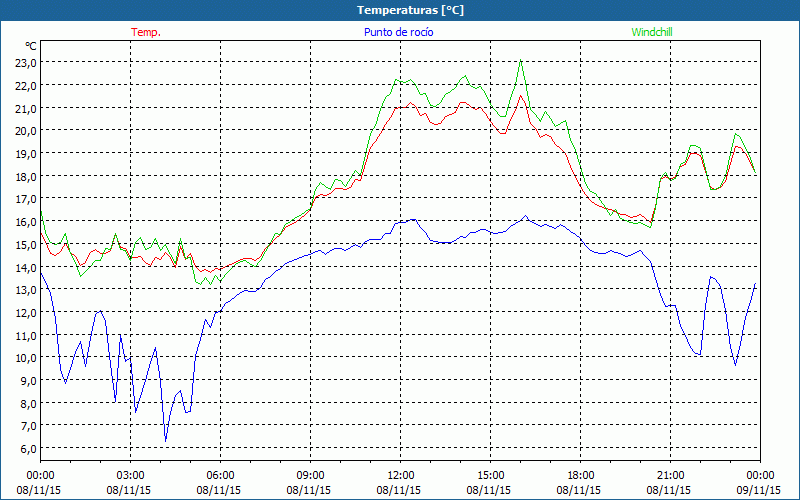Image resolution: width=800 pixels, height=500 pixels.
Task: Click the 03:00 time axis label
Action: point(131,476)
